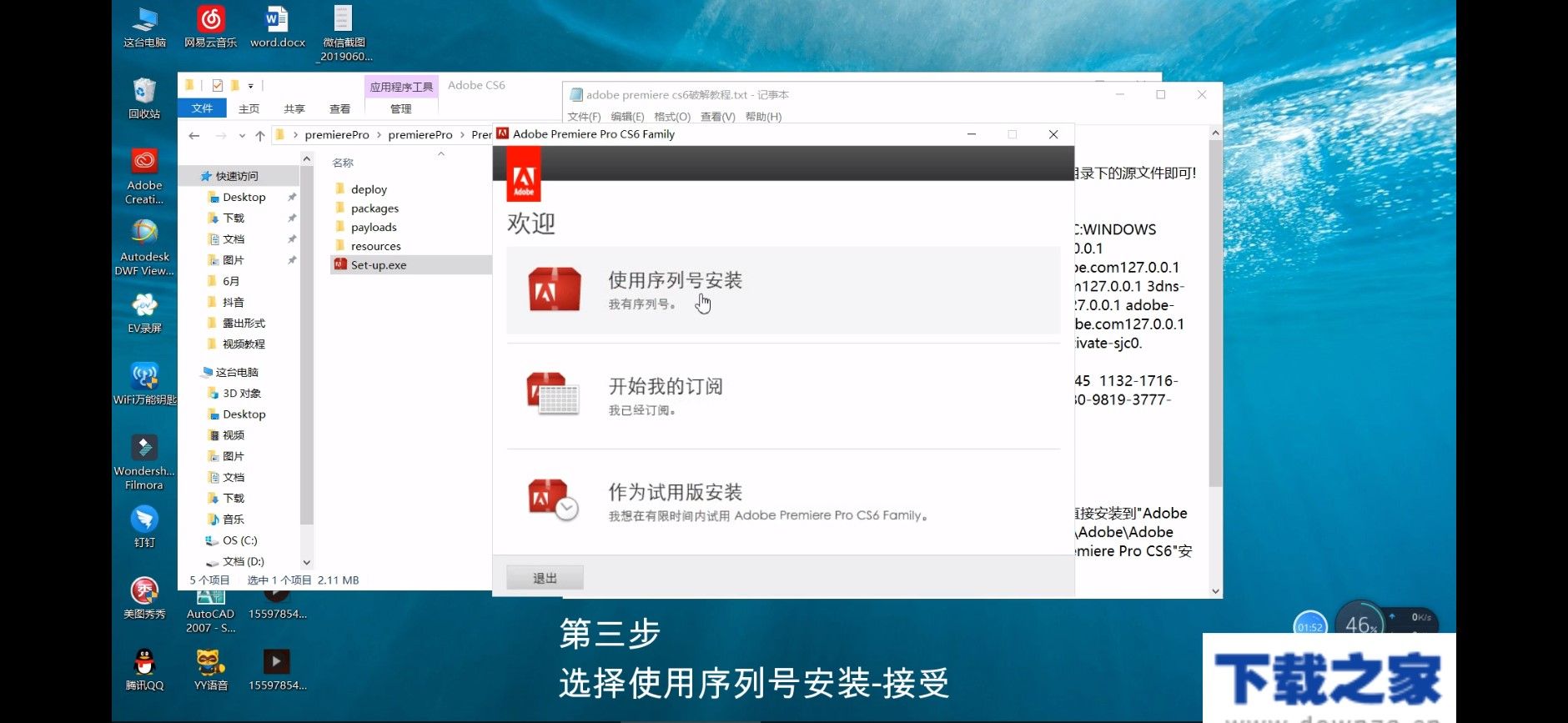Click Notepad vertical scrollbar down arrow

(1215, 591)
